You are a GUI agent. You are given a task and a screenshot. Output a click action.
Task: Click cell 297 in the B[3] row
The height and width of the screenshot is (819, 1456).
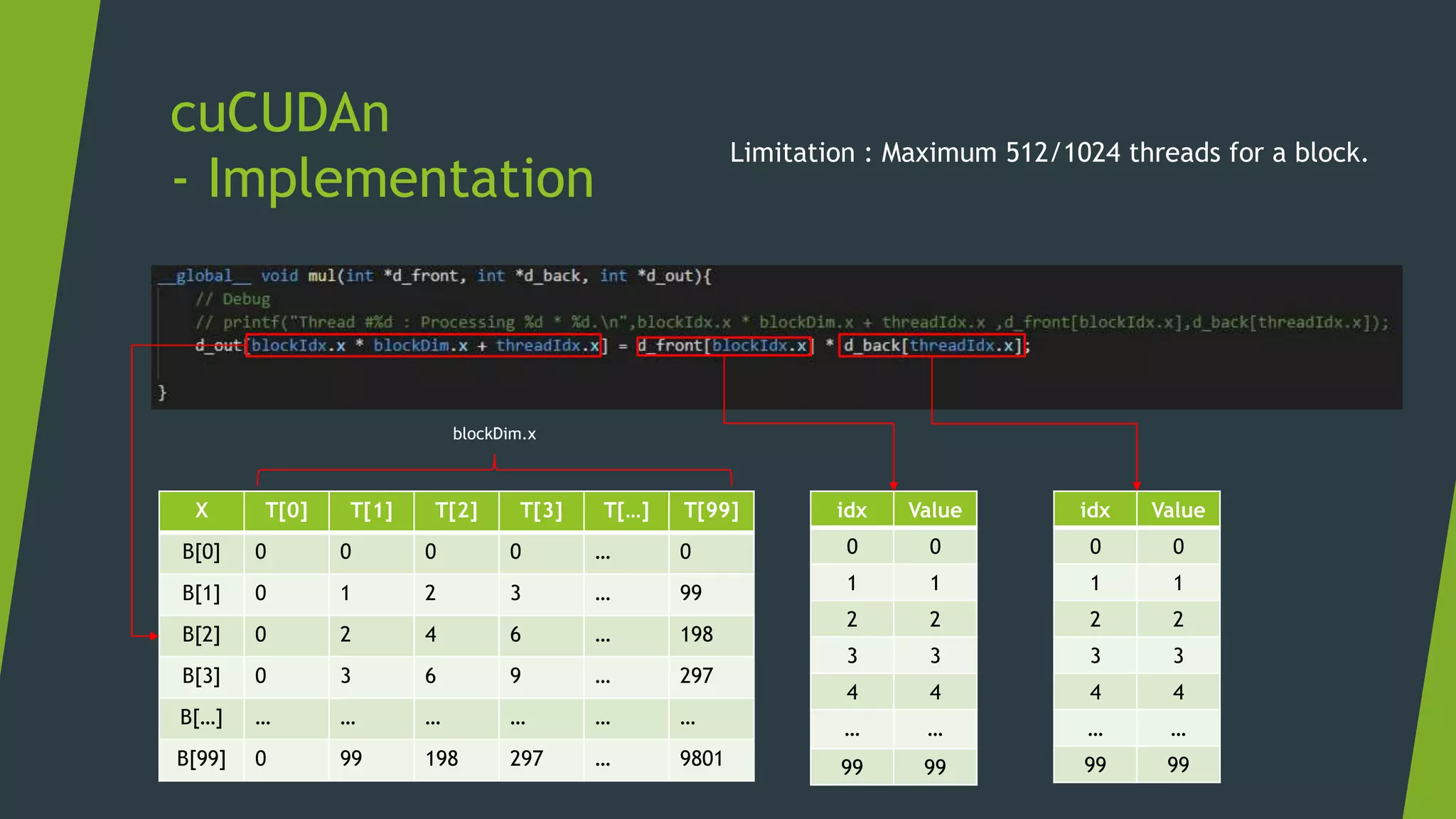696,675
